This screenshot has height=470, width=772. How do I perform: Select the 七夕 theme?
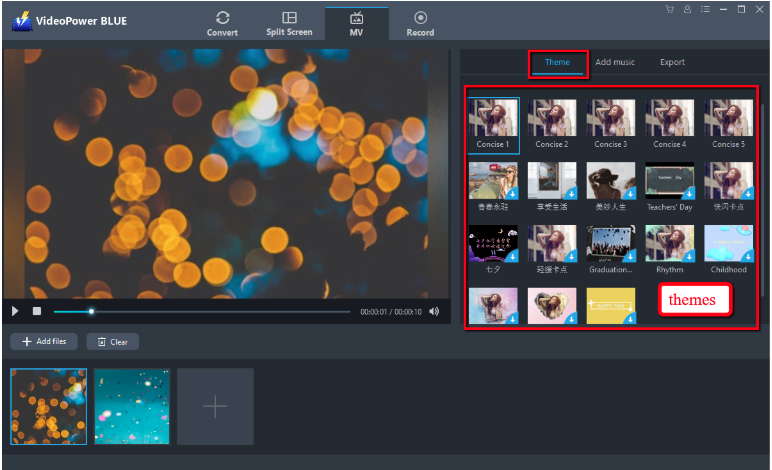tap(493, 250)
